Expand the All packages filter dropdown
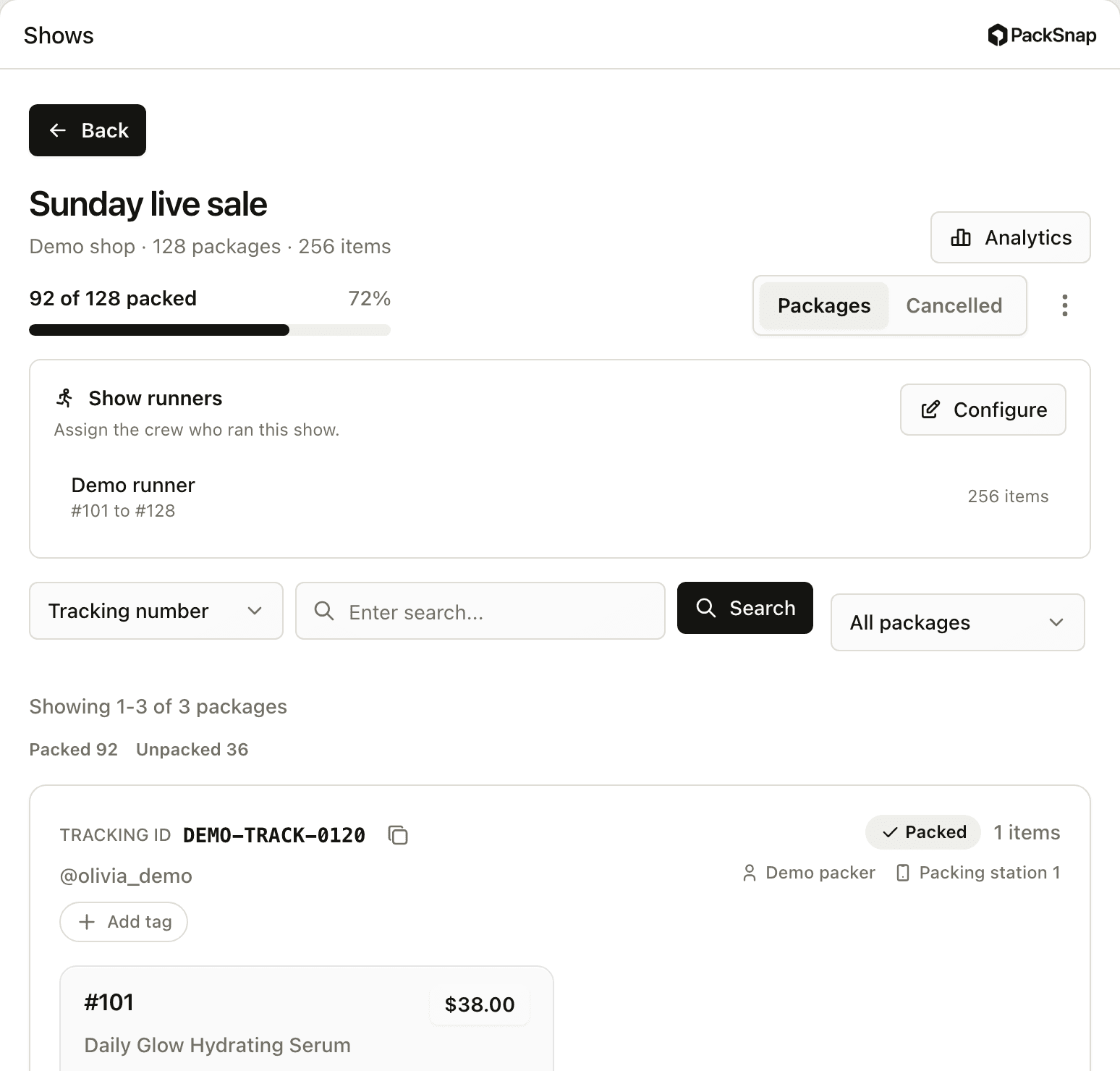Screen dimensions: 1120x1071 pyautogui.click(x=957, y=622)
